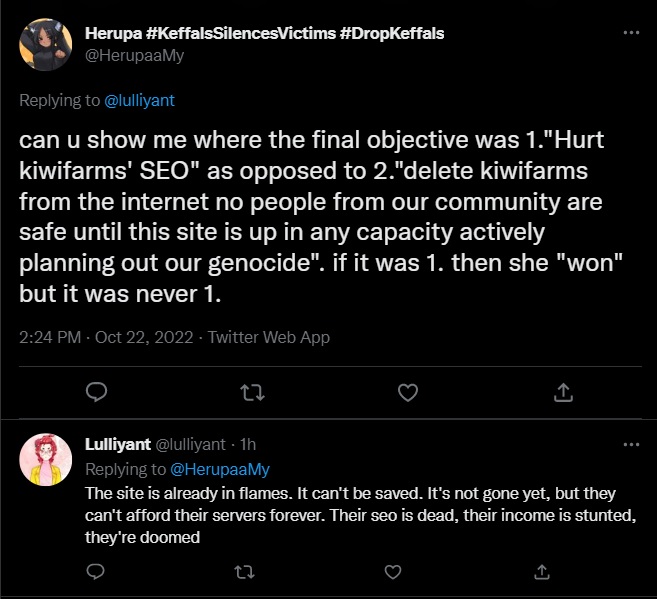
Task: Share Lulliyant's reply tweet
Action: pyautogui.click(x=541, y=571)
